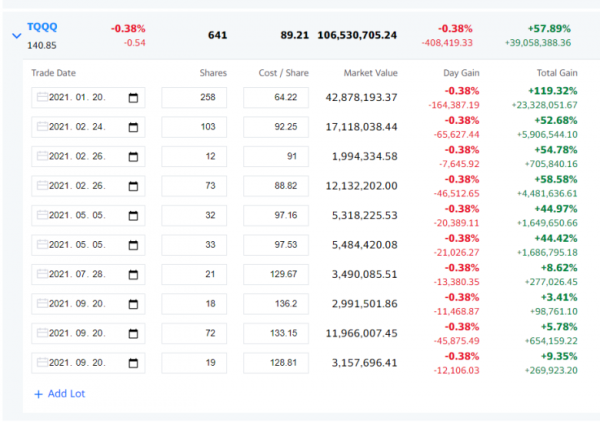Select total gain amount +23,328,051.67

click(545, 105)
